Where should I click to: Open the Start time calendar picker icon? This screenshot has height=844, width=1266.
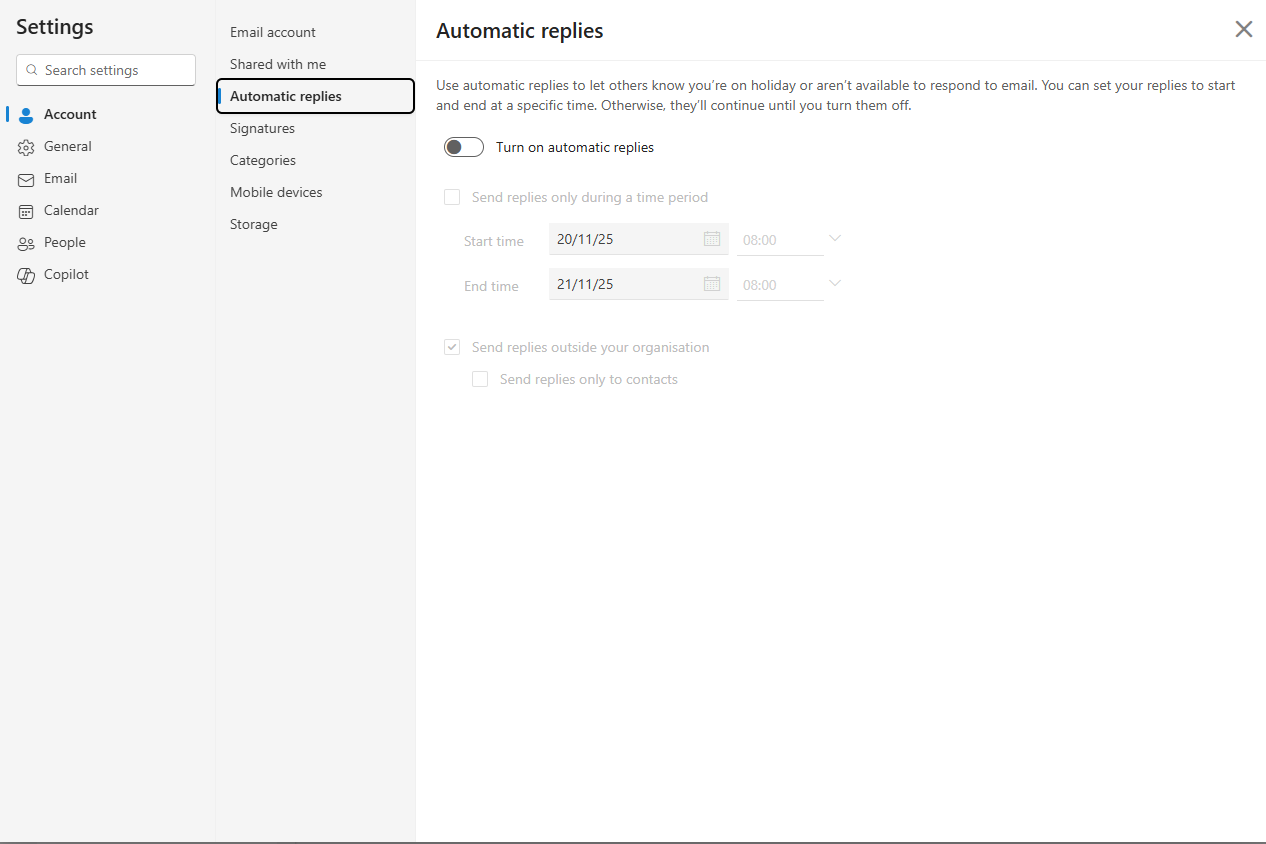coord(712,239)
